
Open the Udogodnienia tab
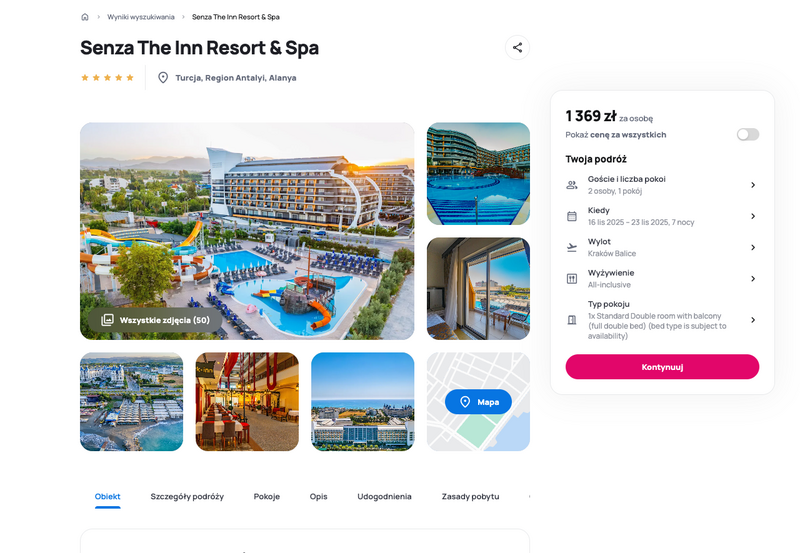(x=384, y=496)
